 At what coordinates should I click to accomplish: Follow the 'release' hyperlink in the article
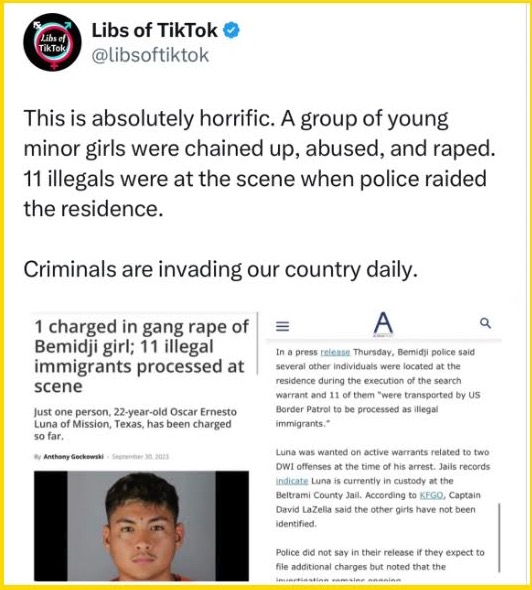[335, 352]
